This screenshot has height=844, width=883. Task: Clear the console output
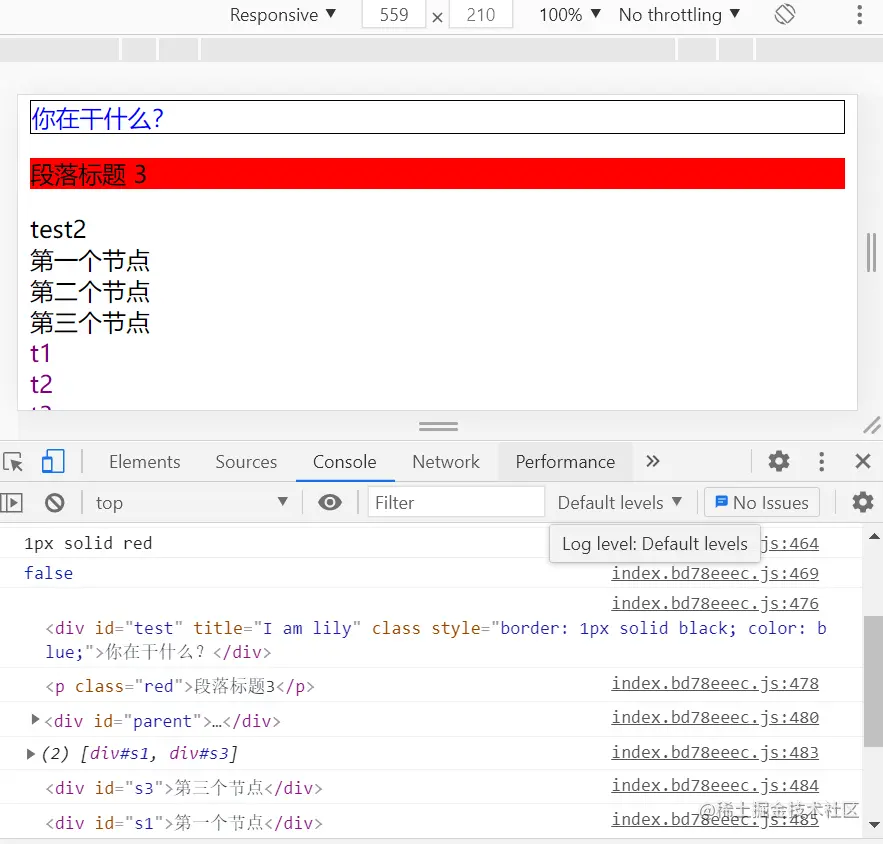[55, 502]
